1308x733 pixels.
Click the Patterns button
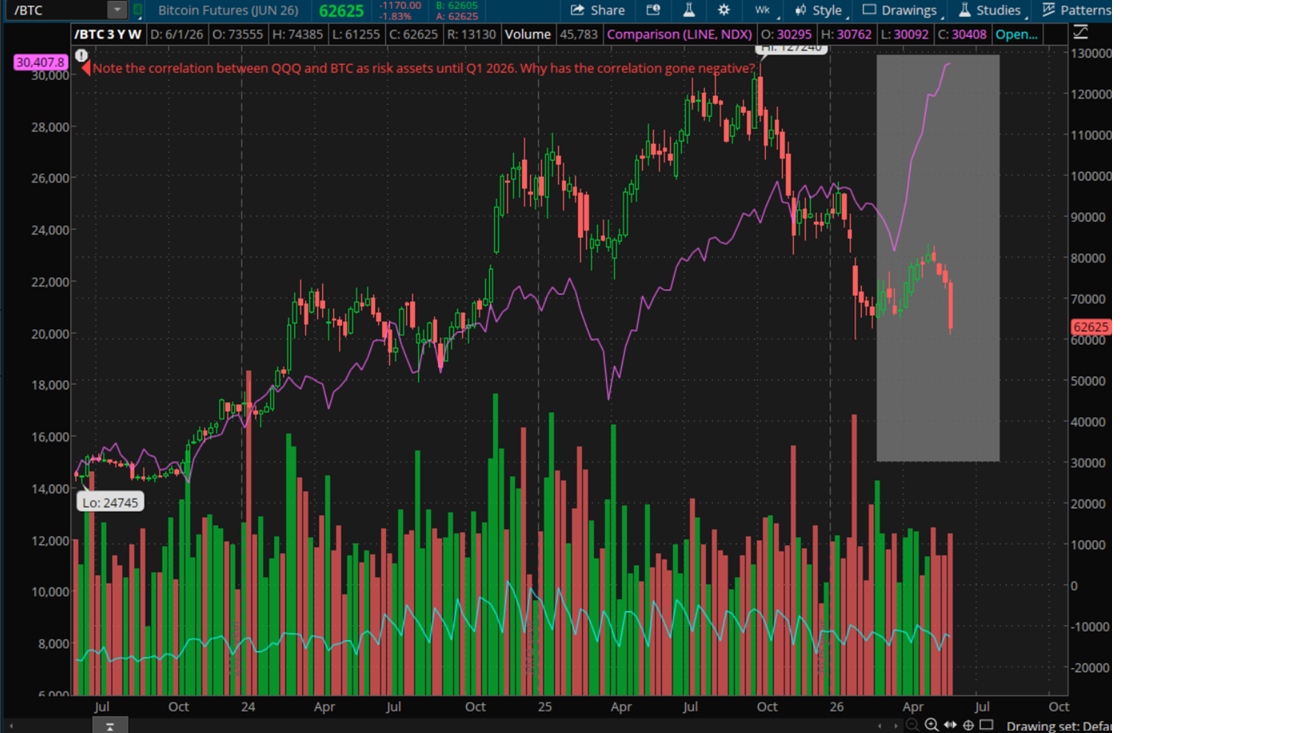[x=1076, y=10]
